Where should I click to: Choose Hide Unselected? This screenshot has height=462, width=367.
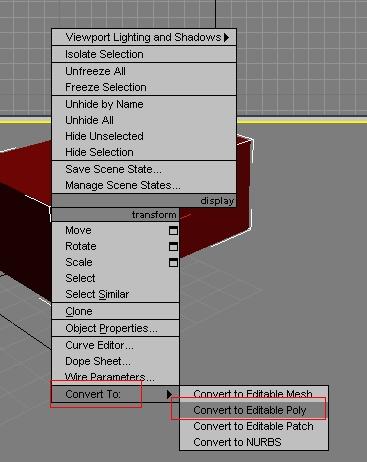144,136
